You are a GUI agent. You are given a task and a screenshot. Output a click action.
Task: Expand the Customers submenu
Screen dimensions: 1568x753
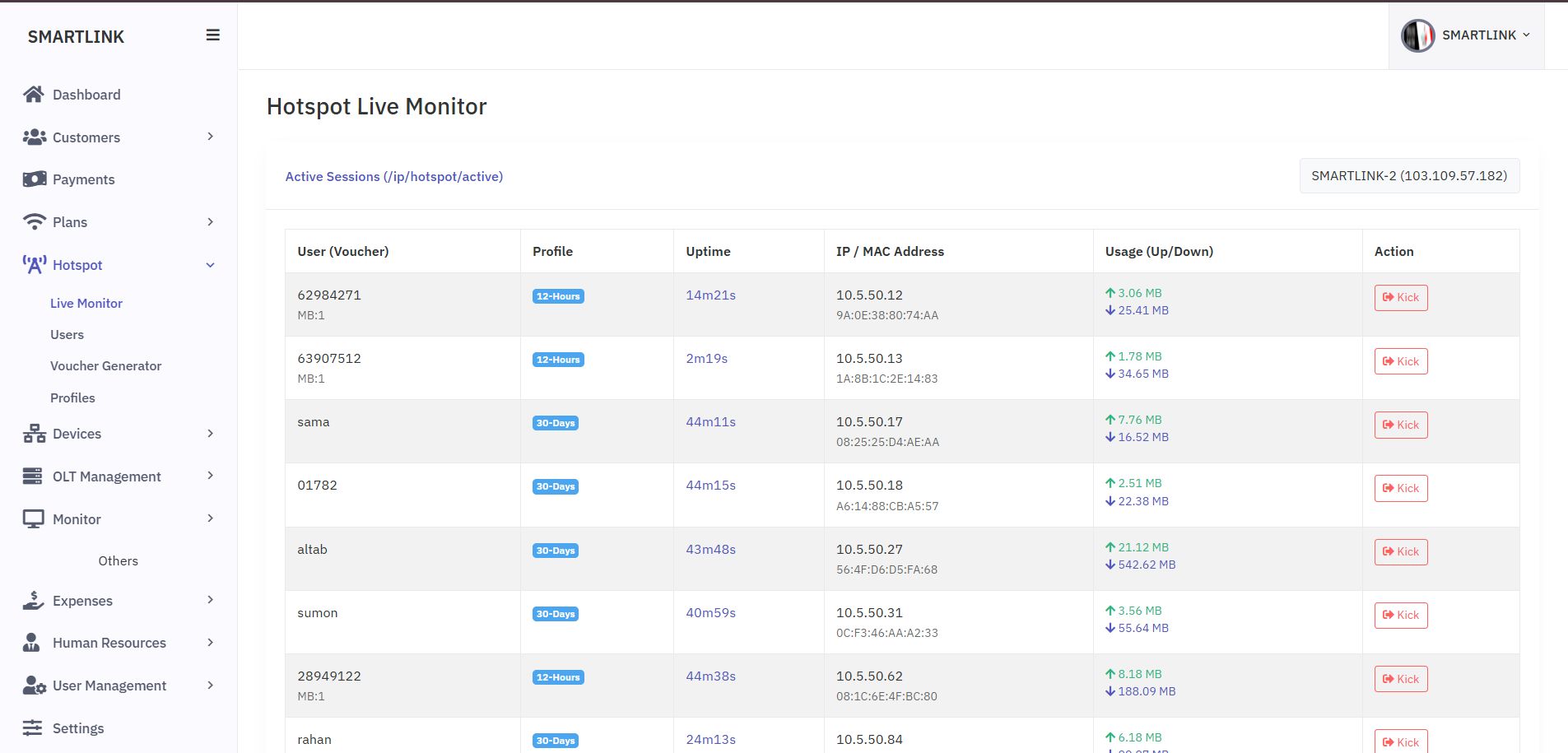(x=211, y=137)
